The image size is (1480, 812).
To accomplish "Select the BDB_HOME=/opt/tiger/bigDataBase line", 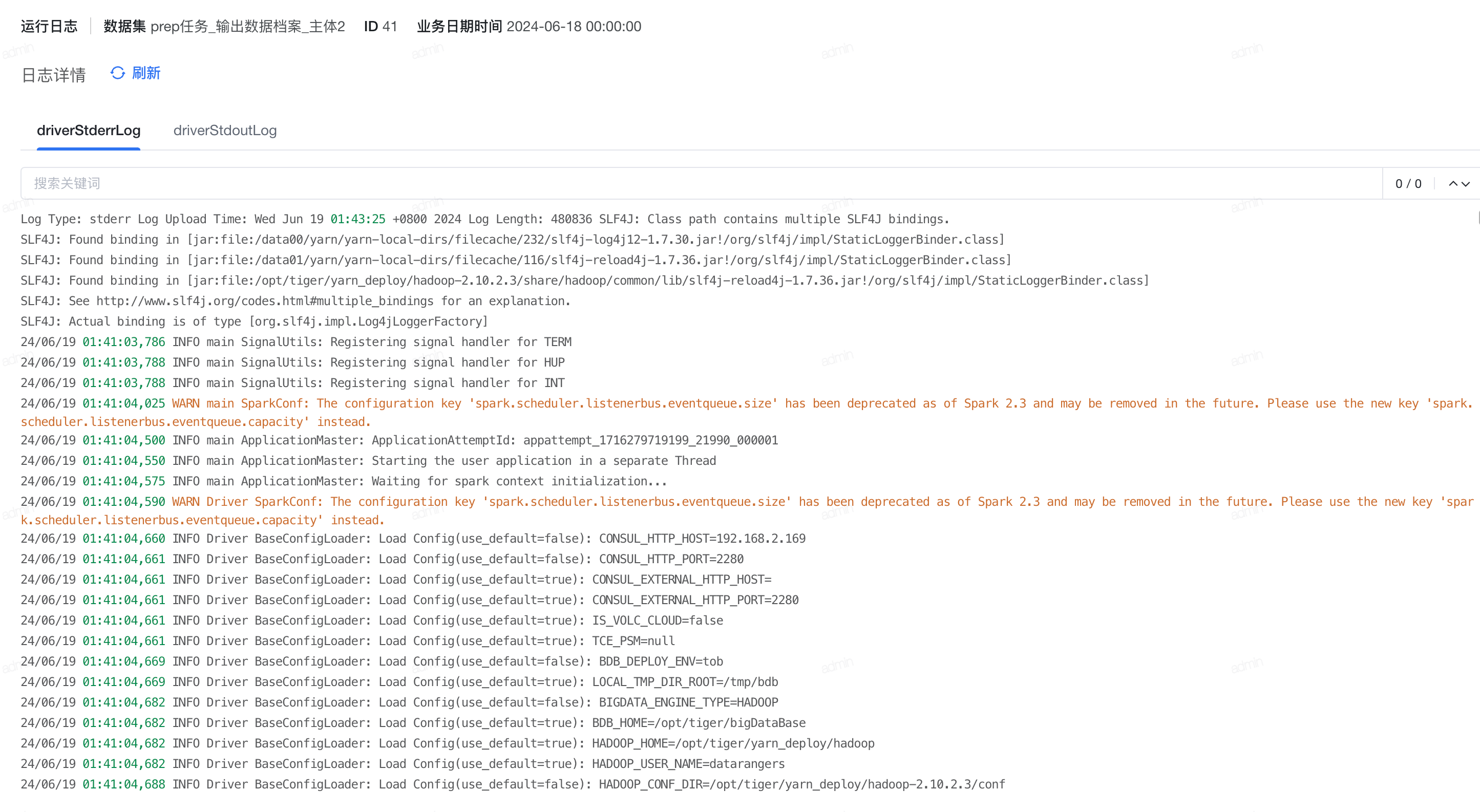I will point(413,722).
